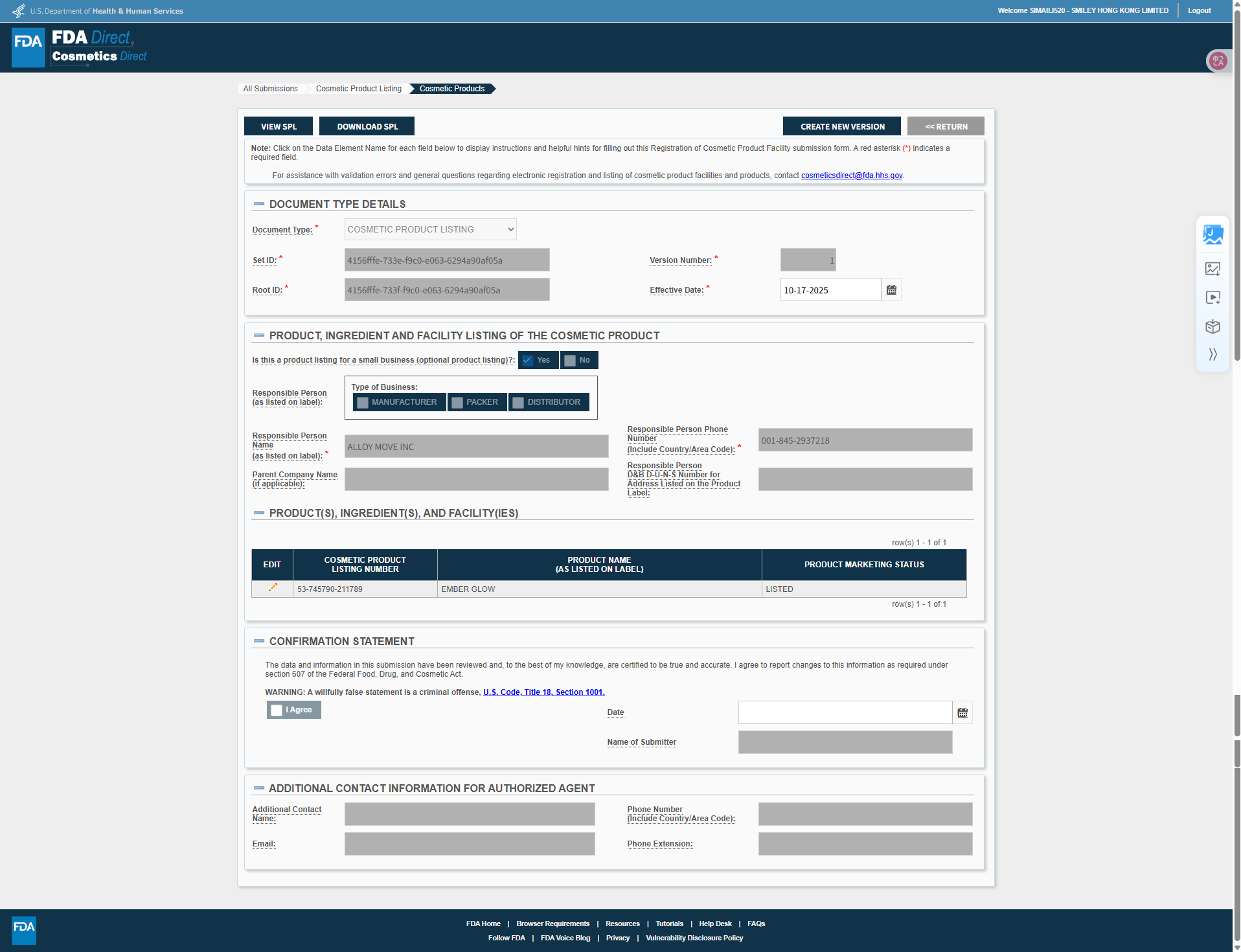Click the FDA logo in header

click(x=28, y=47)
